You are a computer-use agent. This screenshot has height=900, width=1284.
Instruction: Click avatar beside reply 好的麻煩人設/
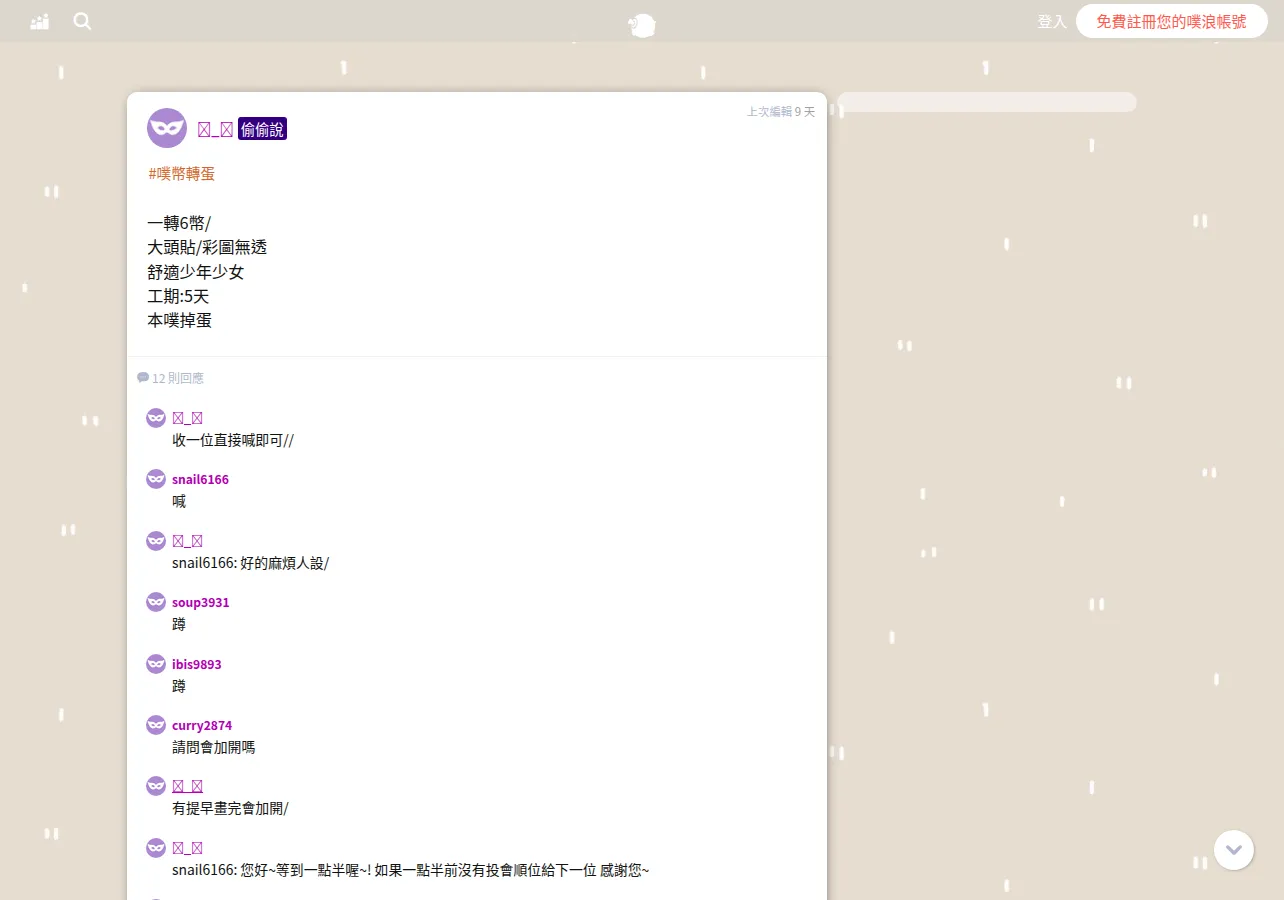[x=156, y=541]
